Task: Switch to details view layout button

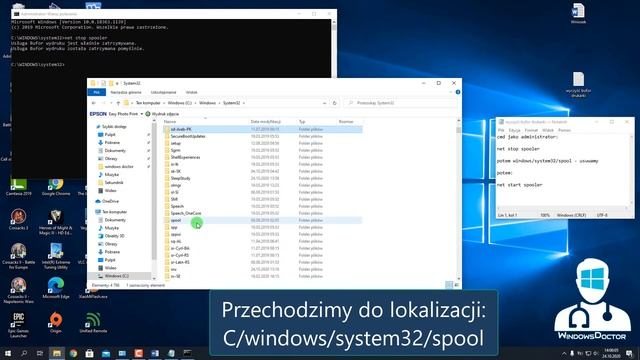Action: (449, 285)
